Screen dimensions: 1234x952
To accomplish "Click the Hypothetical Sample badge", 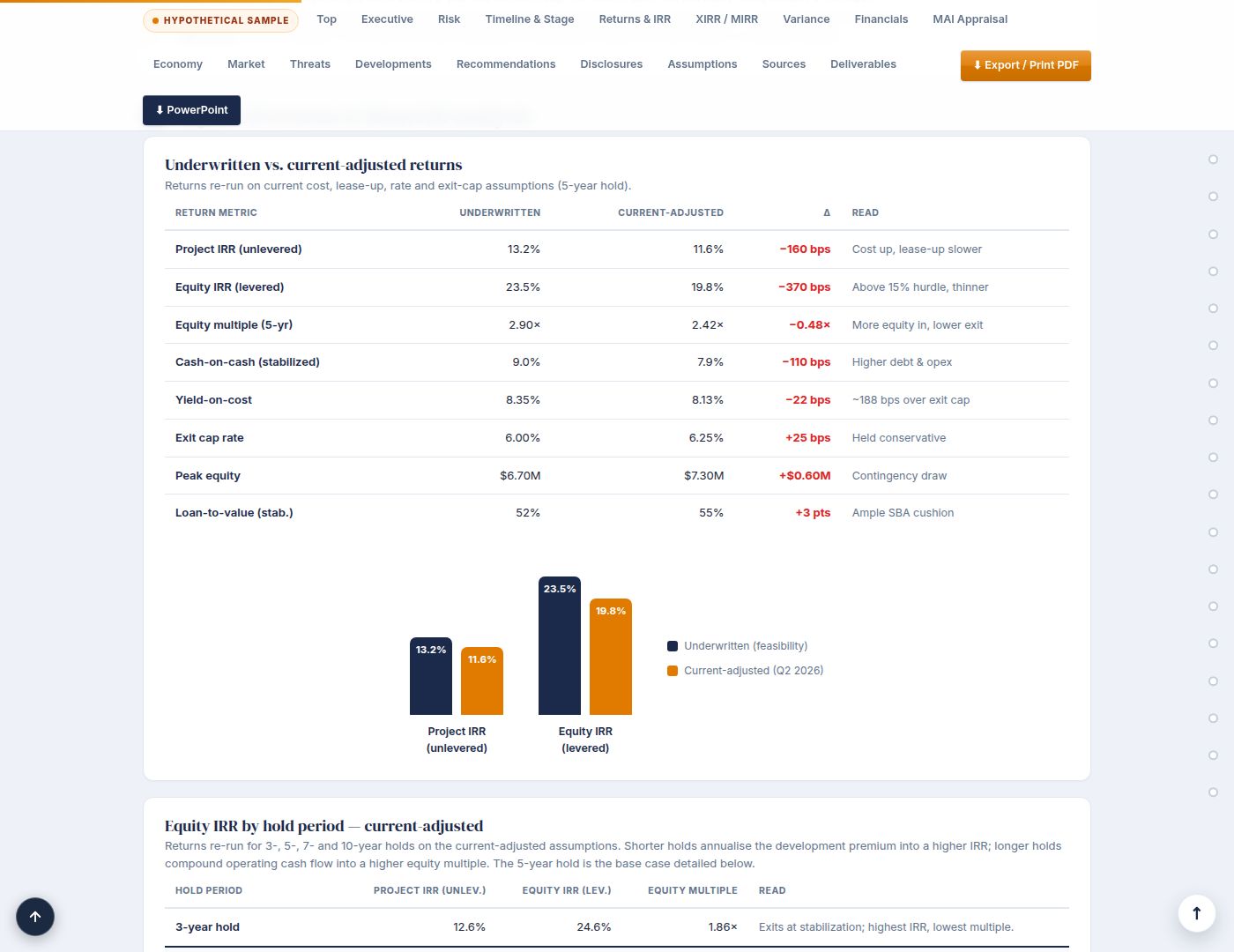I will pos(220,20).
